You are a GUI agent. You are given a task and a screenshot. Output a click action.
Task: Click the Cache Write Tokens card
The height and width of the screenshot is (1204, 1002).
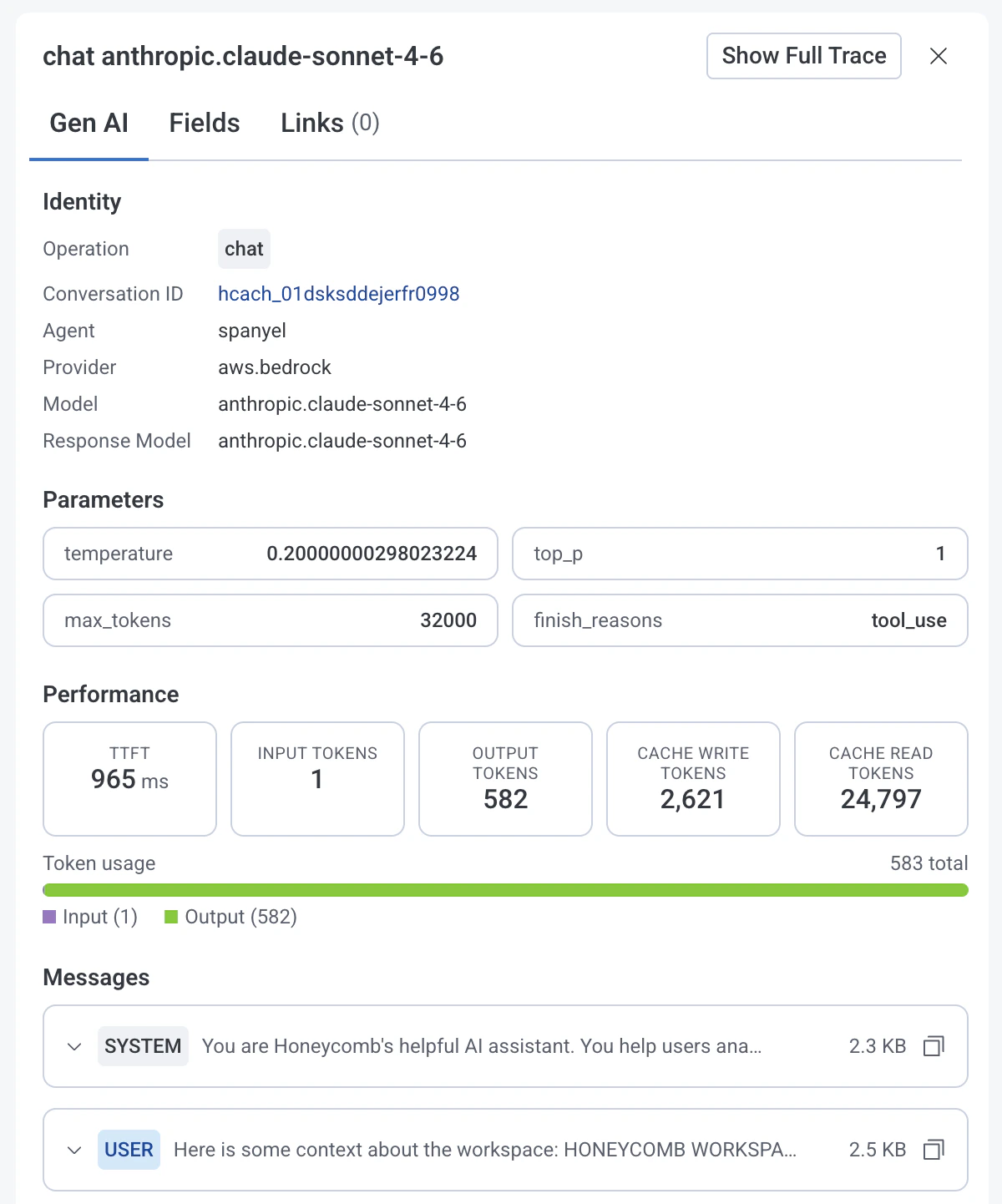click(x=693, y=779)
